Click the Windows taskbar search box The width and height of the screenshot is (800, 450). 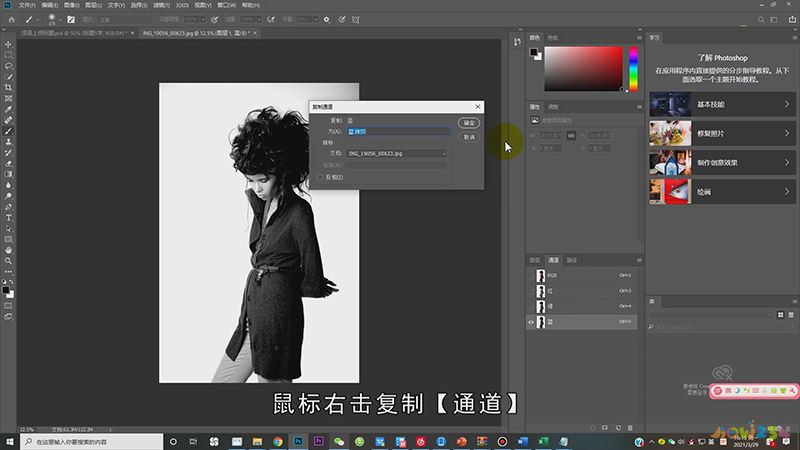point(92,441)
